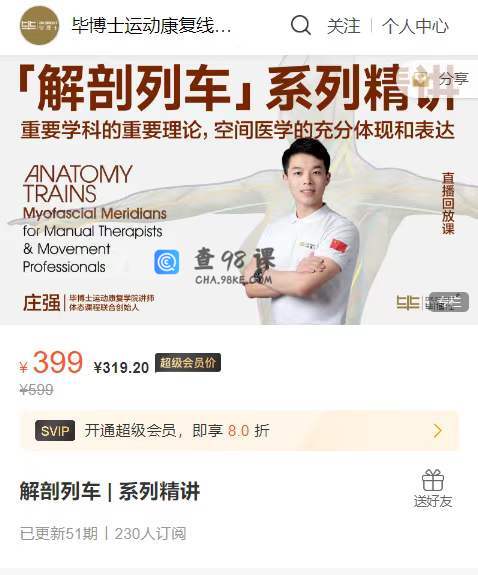
Task: Click the gold shop logo avatar
Action: click(x=40, y=25)
